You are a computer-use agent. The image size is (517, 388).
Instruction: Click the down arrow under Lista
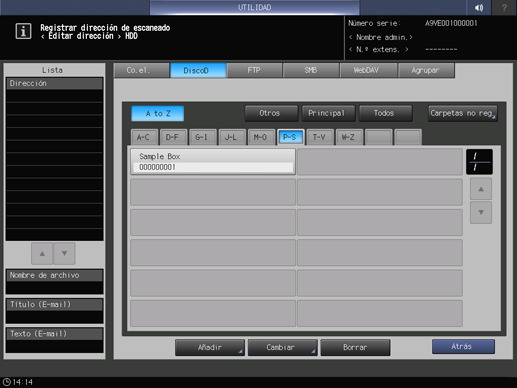(64, 253)
